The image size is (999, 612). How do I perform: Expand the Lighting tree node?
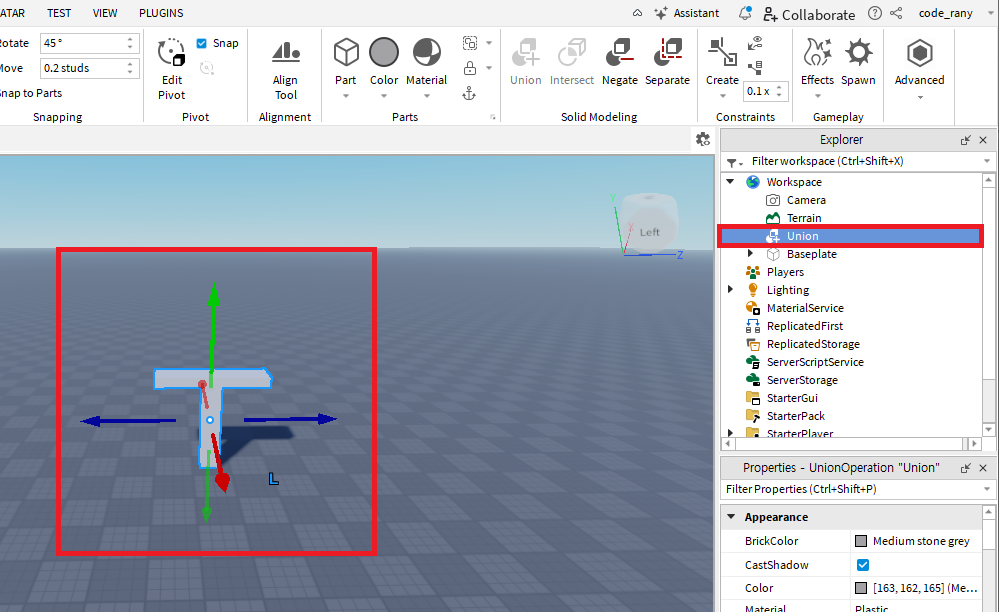pyautogui.click(x=731, y=289)
